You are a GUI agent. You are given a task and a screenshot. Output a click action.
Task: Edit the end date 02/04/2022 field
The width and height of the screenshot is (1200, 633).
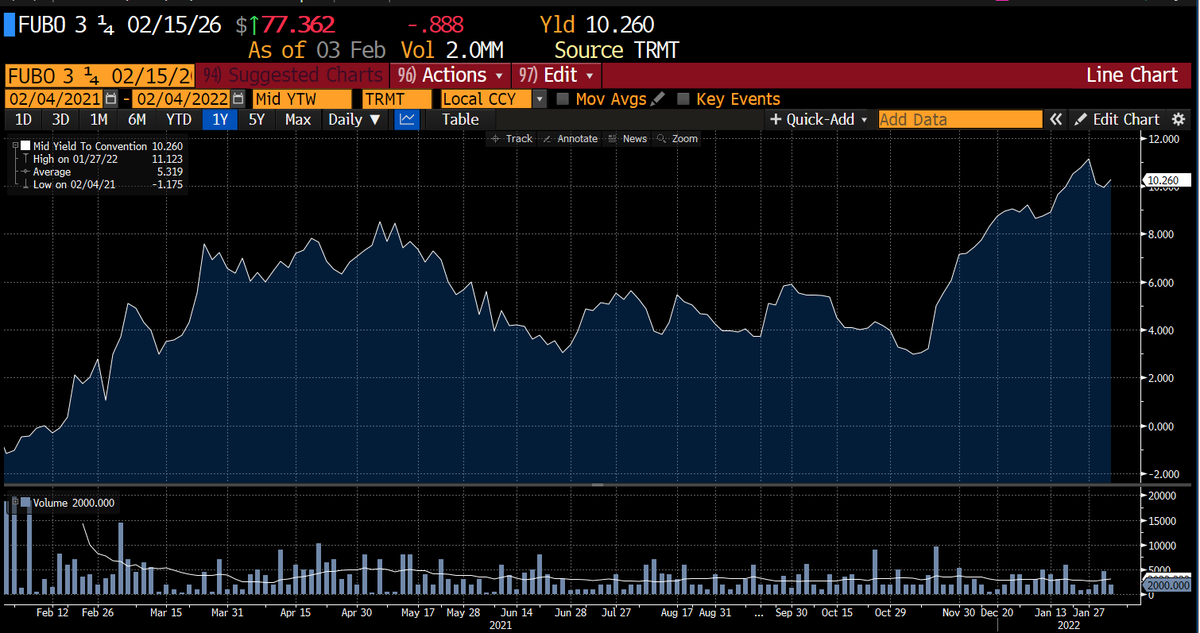click(183, 99)
